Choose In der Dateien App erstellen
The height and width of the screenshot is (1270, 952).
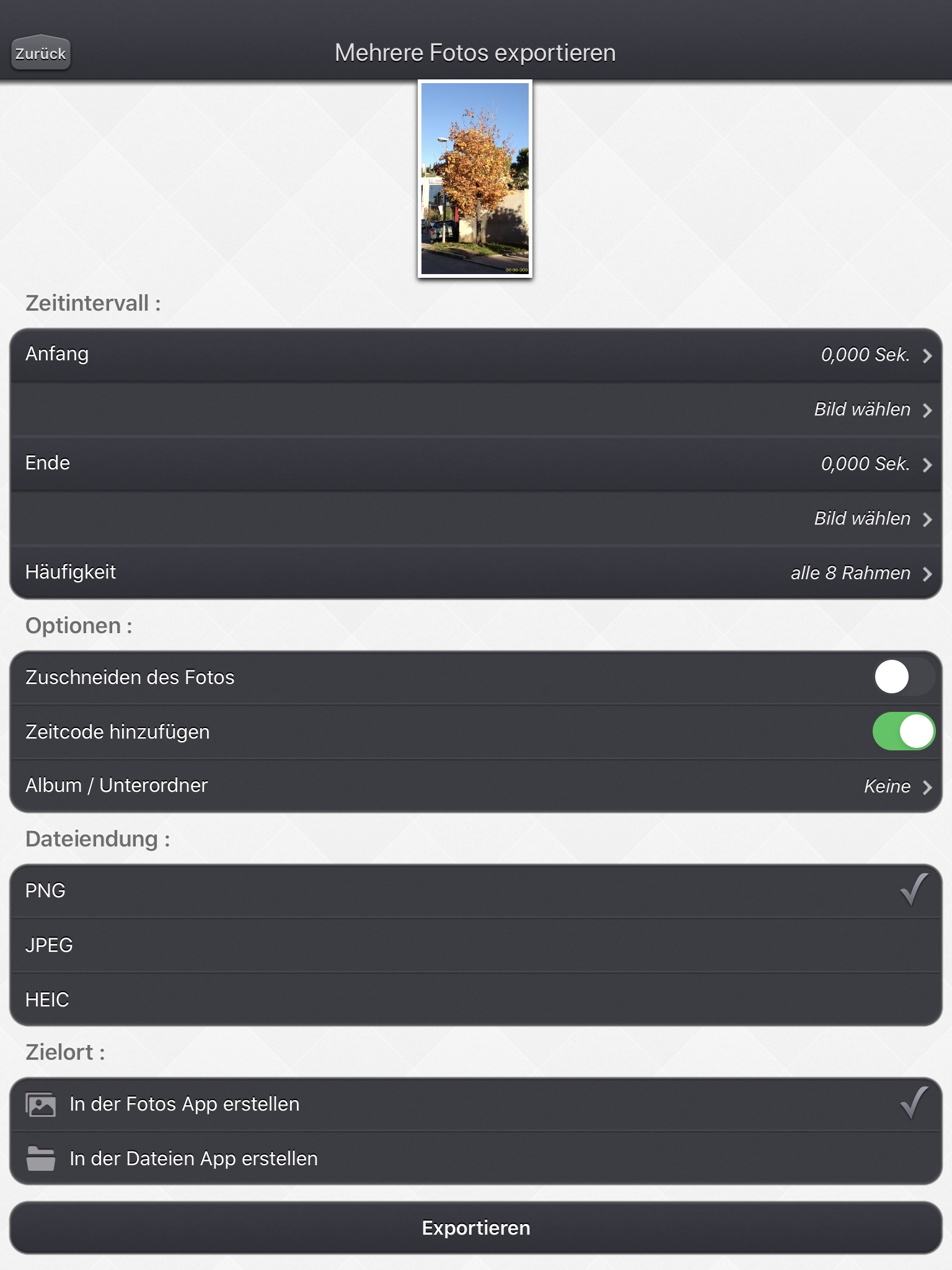pyautogui.click(x=476, y=1158)
